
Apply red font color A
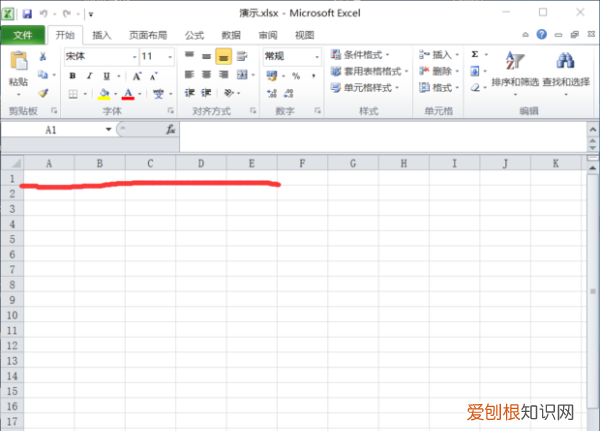[128, 94]
